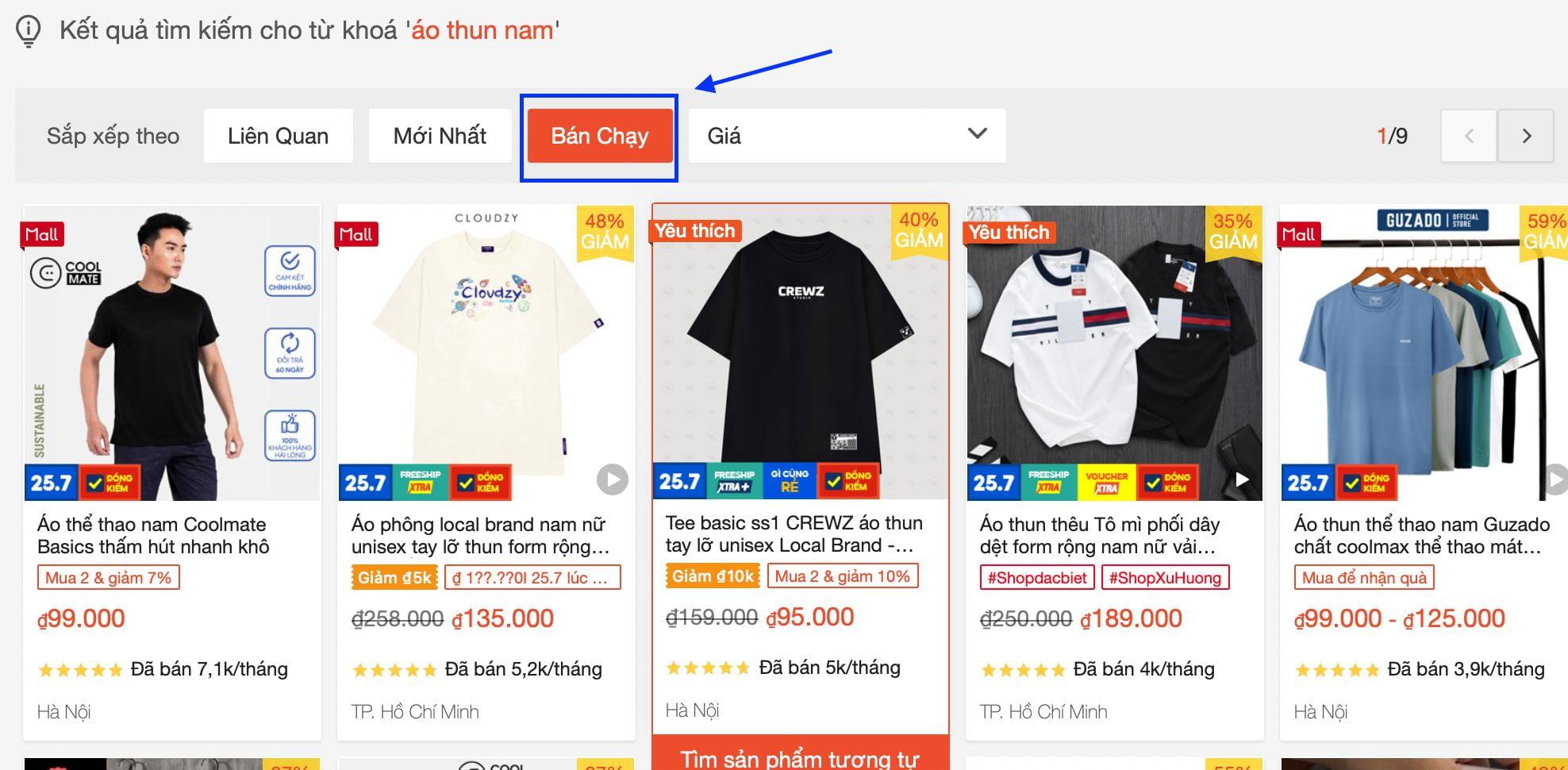Go to previous results page arrow
1568x770 pixels.
click(1469, 136)
